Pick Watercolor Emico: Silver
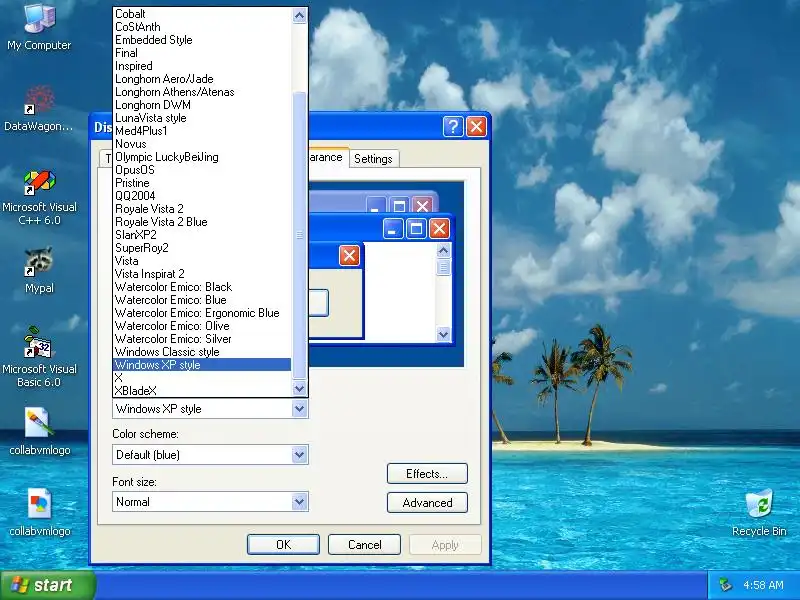The height and width of the screenshot is (600, 800). [202, 339]
